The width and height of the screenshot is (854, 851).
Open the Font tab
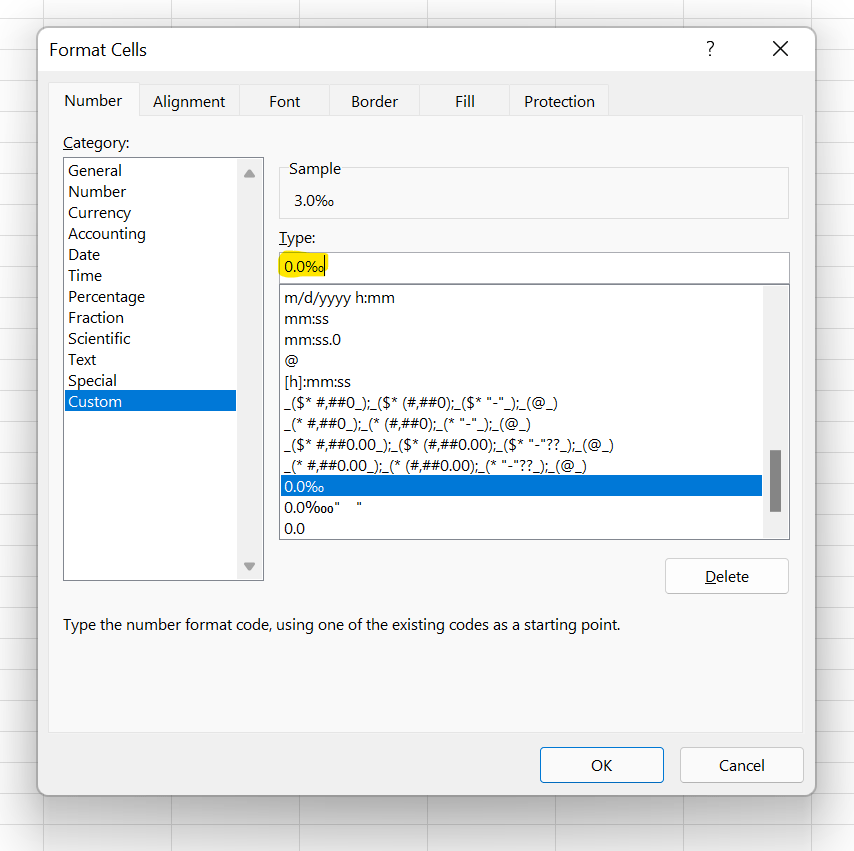(x=284, y=101)
